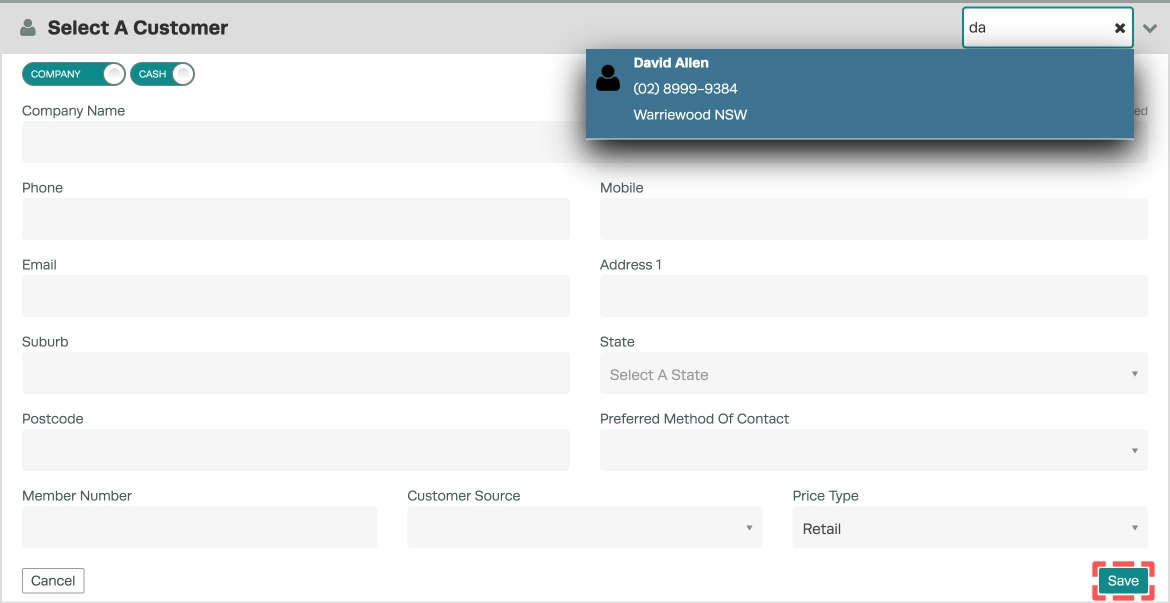
Task: Select David Allen from search results
Action: point(860,93)
